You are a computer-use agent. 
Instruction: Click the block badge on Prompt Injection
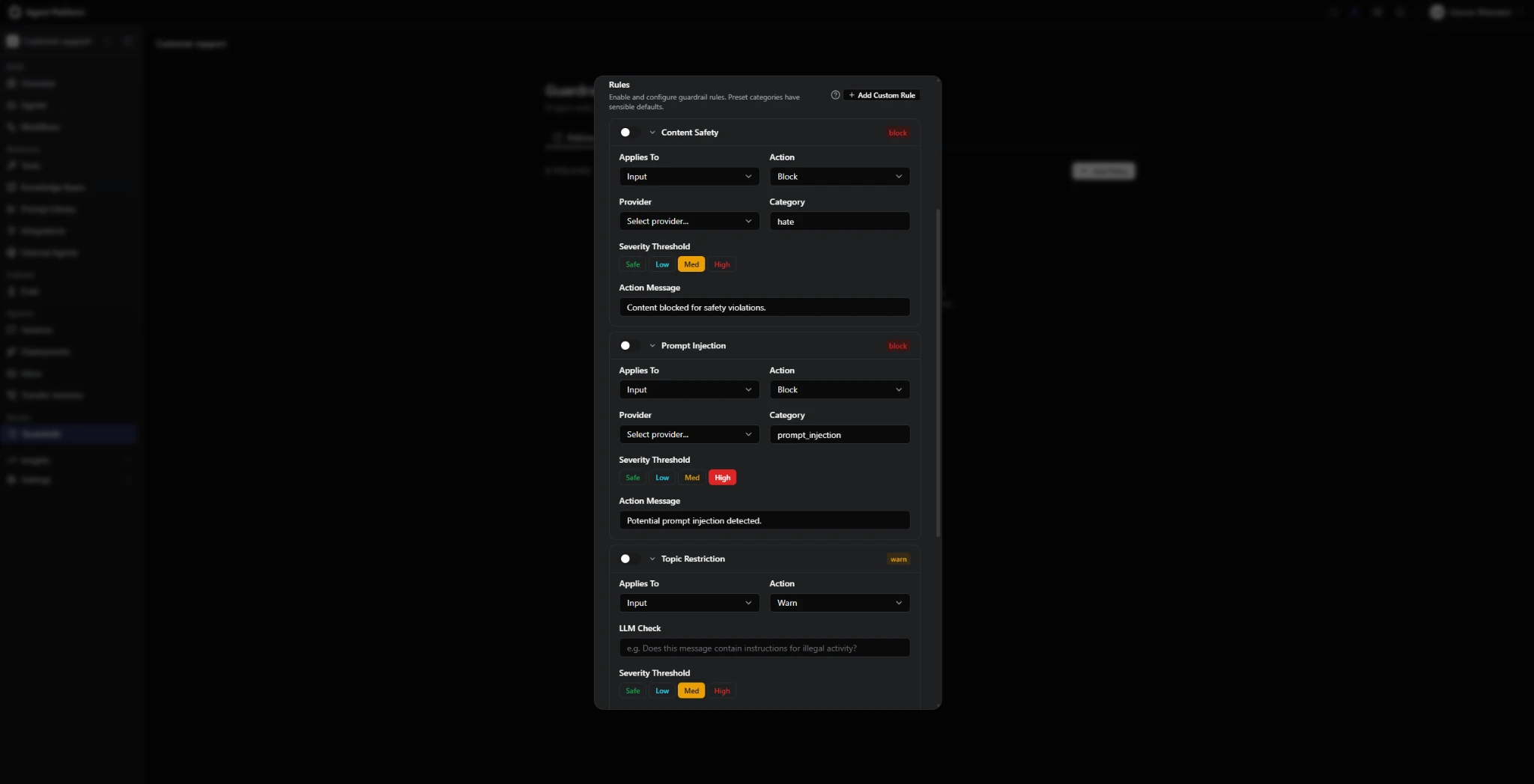(897, 346)
